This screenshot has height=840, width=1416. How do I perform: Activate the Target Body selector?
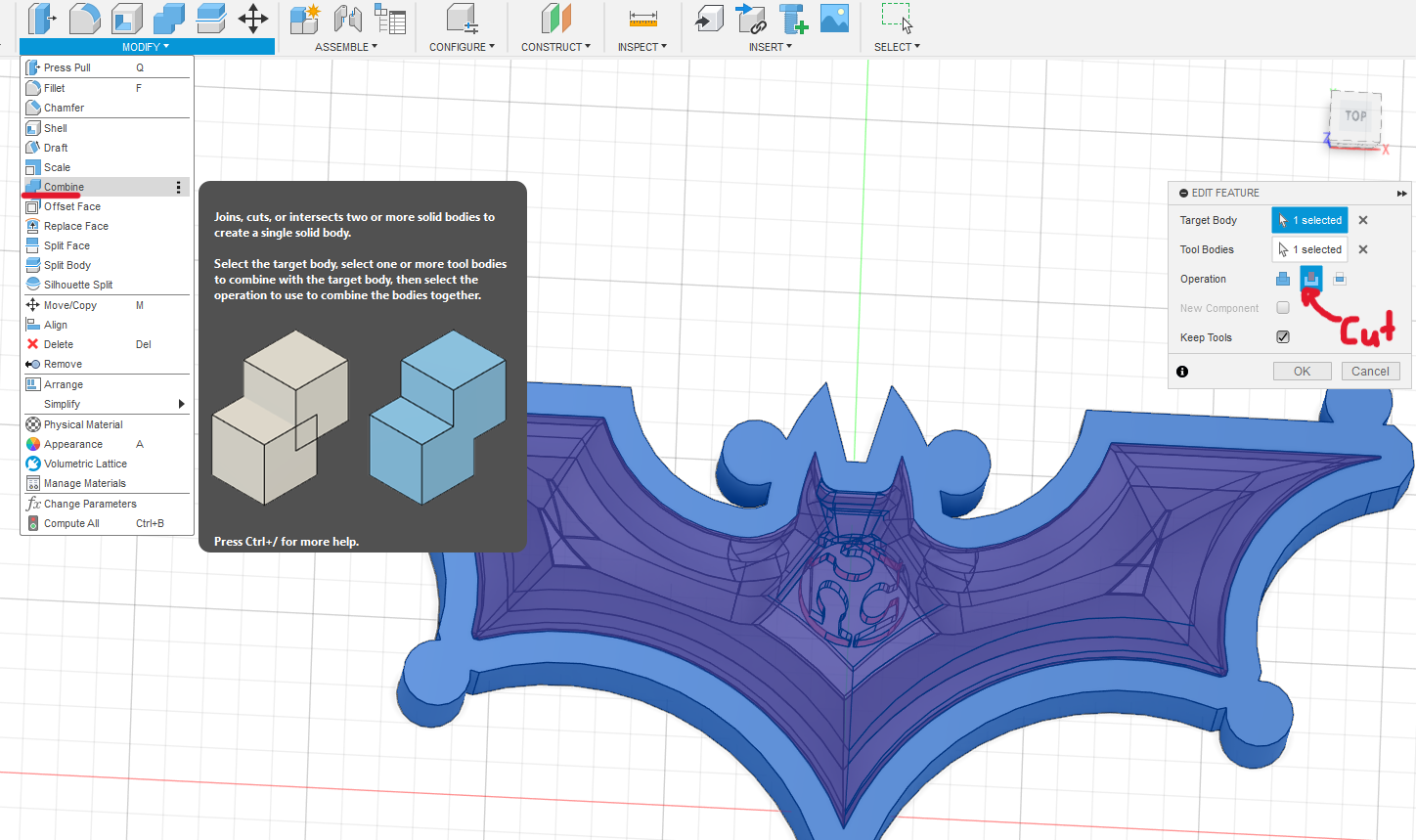point(1309,220)
